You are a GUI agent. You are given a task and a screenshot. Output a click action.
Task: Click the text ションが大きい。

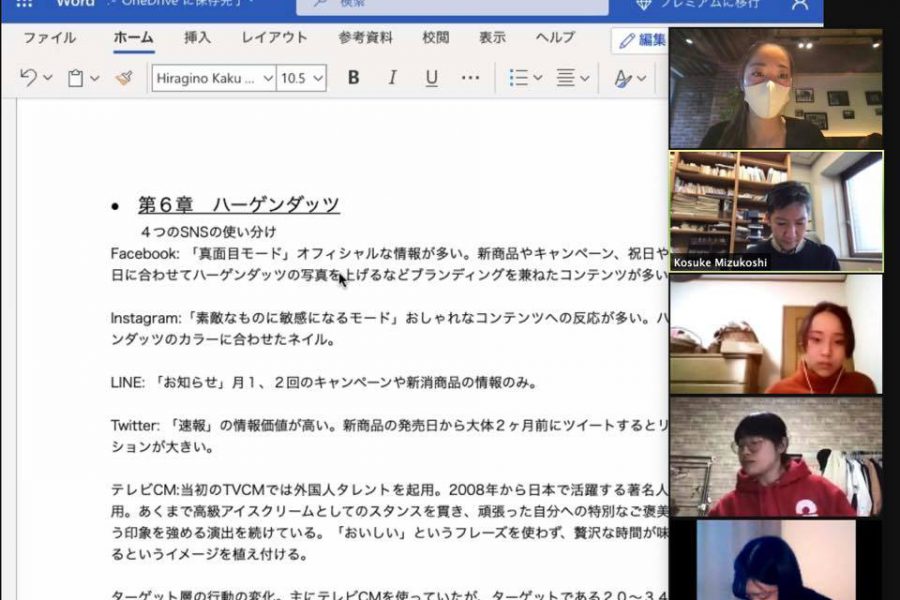(162, 447)
